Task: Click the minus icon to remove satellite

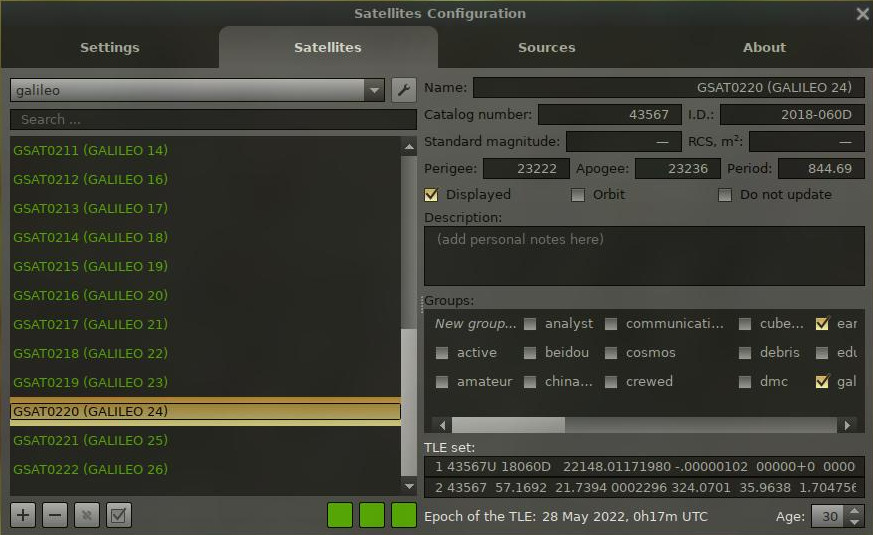Action: 56,515
